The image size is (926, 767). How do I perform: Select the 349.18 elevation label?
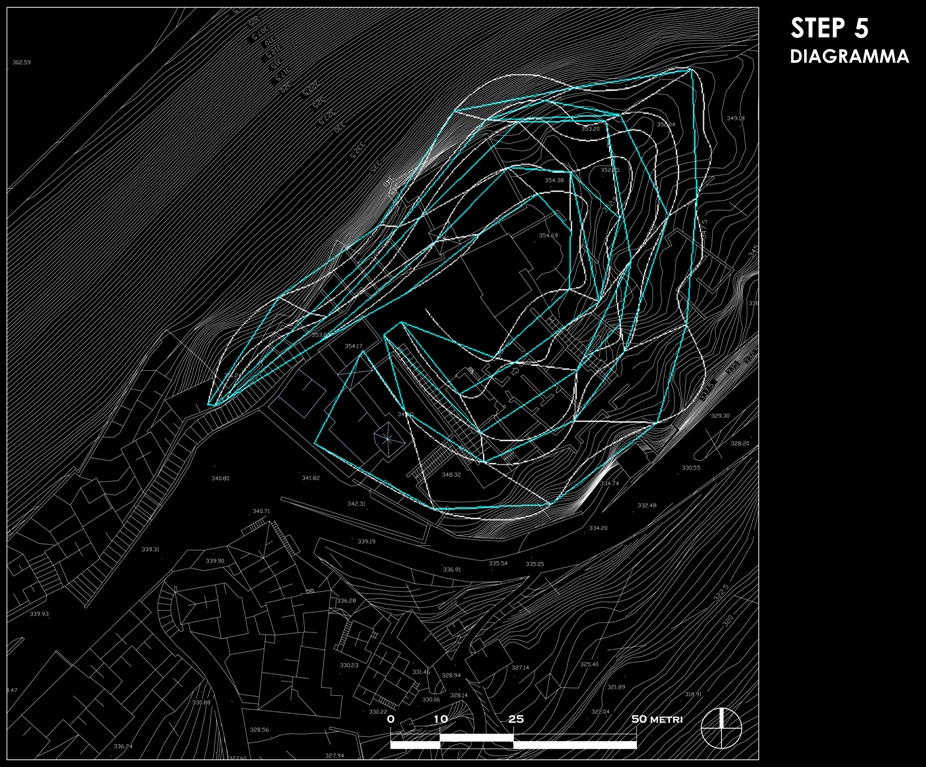[735, 118]
